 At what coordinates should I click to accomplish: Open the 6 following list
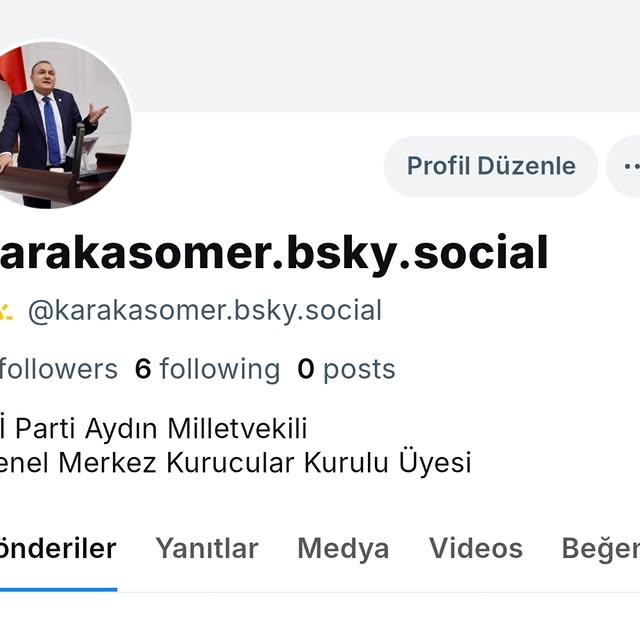click(207, 369)
